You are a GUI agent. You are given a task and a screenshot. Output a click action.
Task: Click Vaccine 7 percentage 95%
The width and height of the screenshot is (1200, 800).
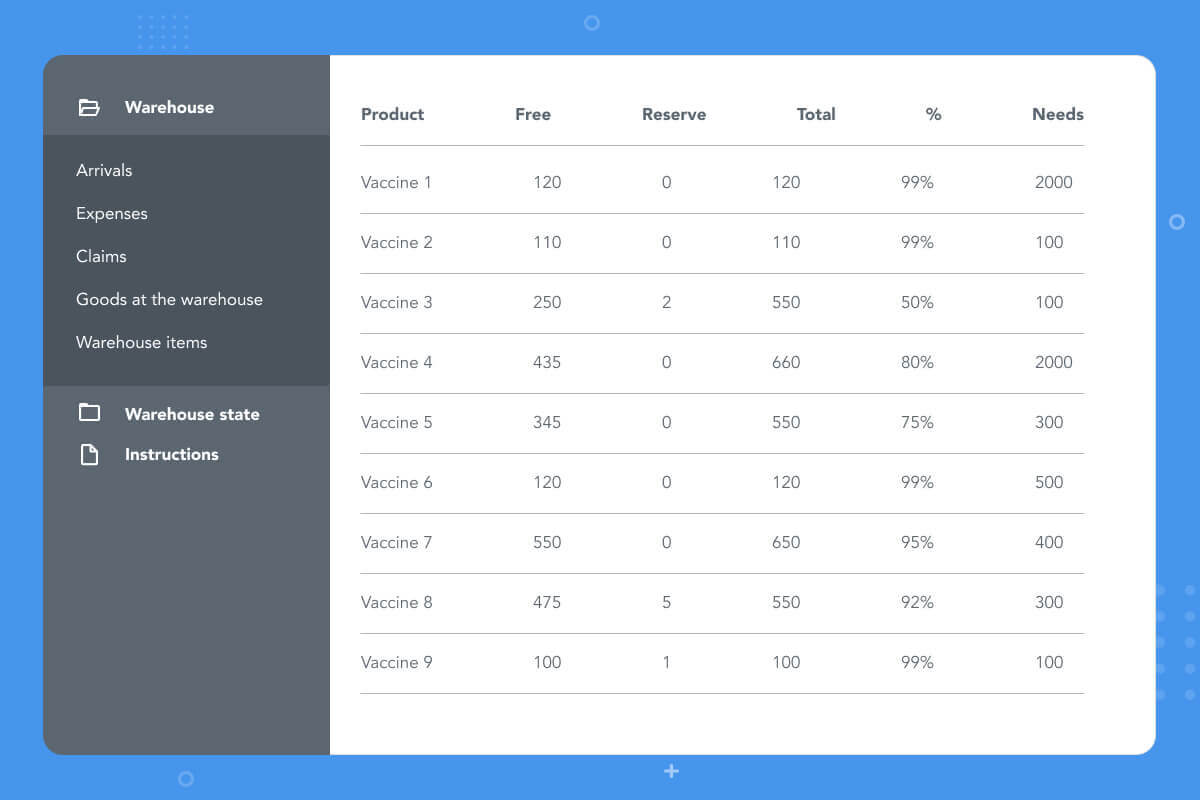point(917,542)
